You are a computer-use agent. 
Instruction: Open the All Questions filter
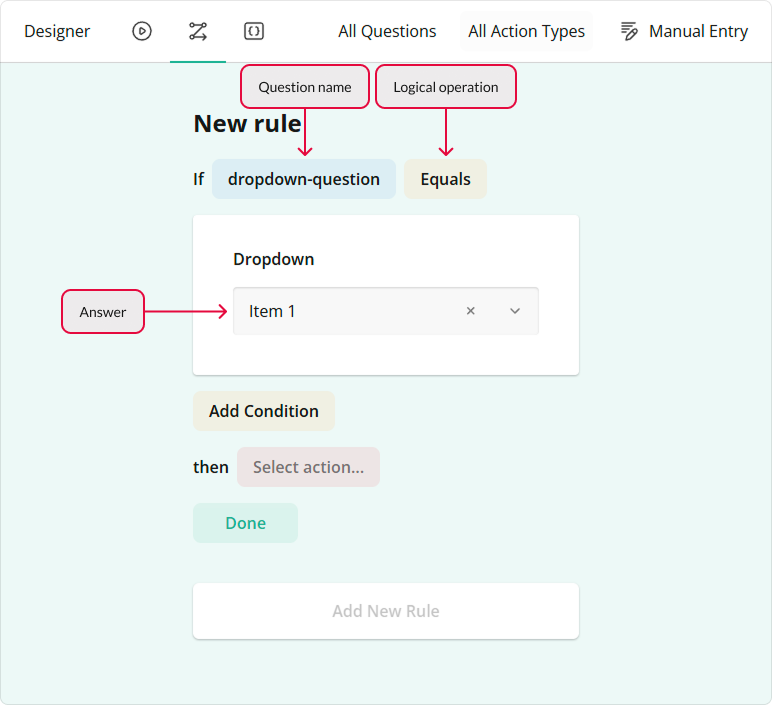point(387,31)
